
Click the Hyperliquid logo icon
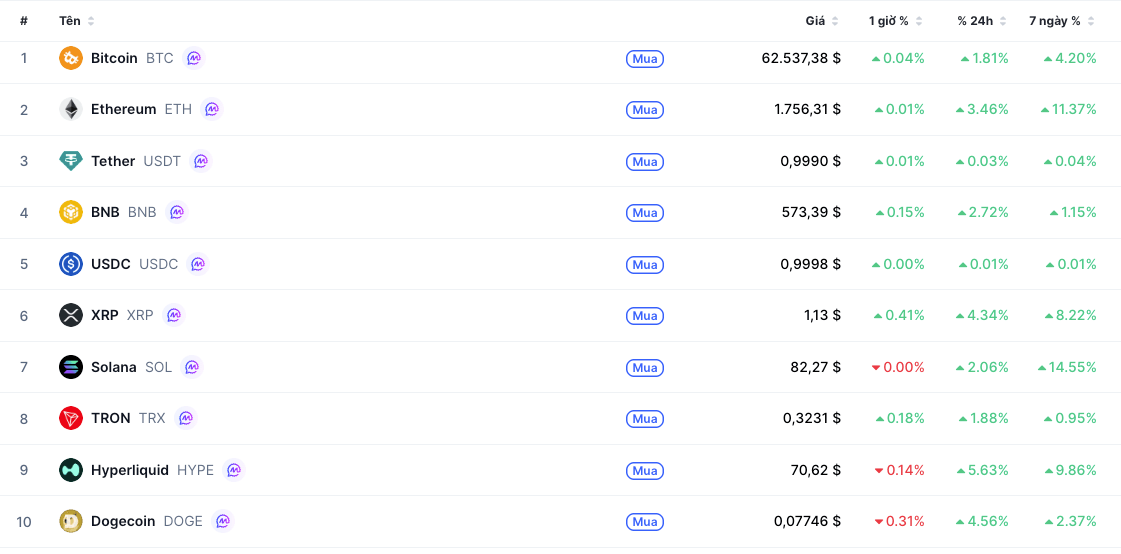(71, 470)
